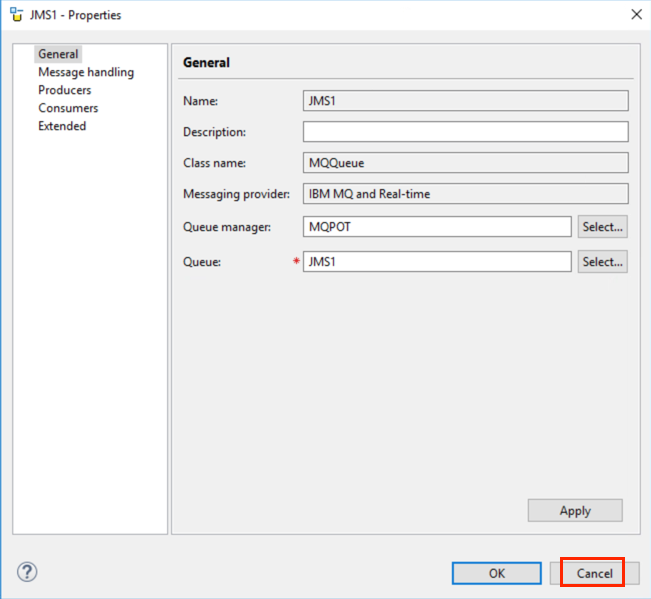Click the Messaging provider label
Screen dimensions: 651x599
236,194
